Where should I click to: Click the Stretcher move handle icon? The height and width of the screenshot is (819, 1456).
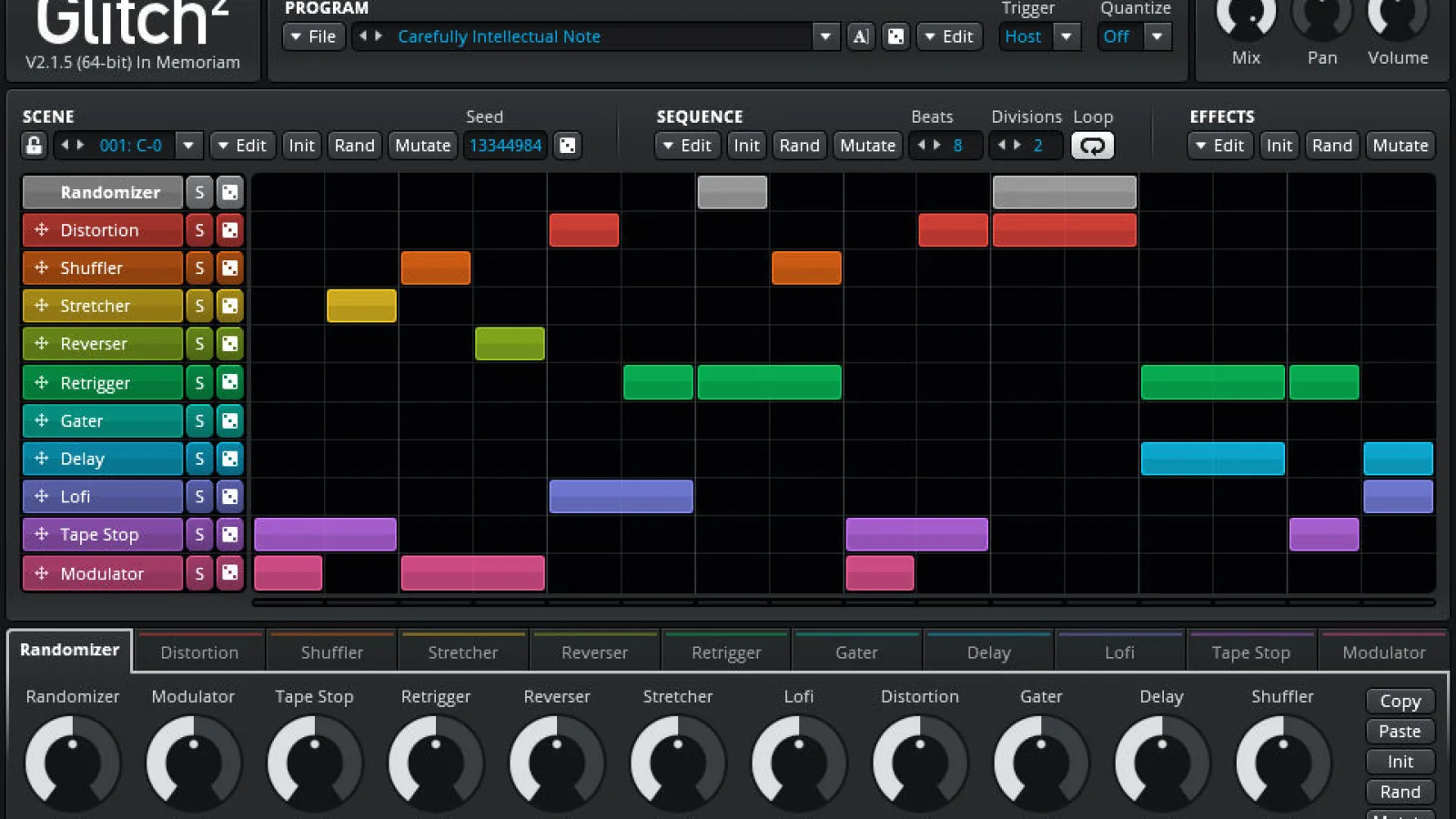[x=41, y=306]
